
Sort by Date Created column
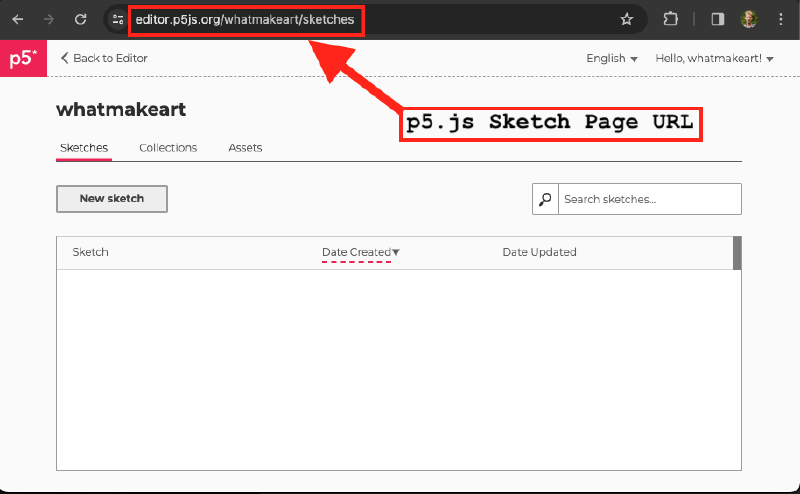click(361, 252)
